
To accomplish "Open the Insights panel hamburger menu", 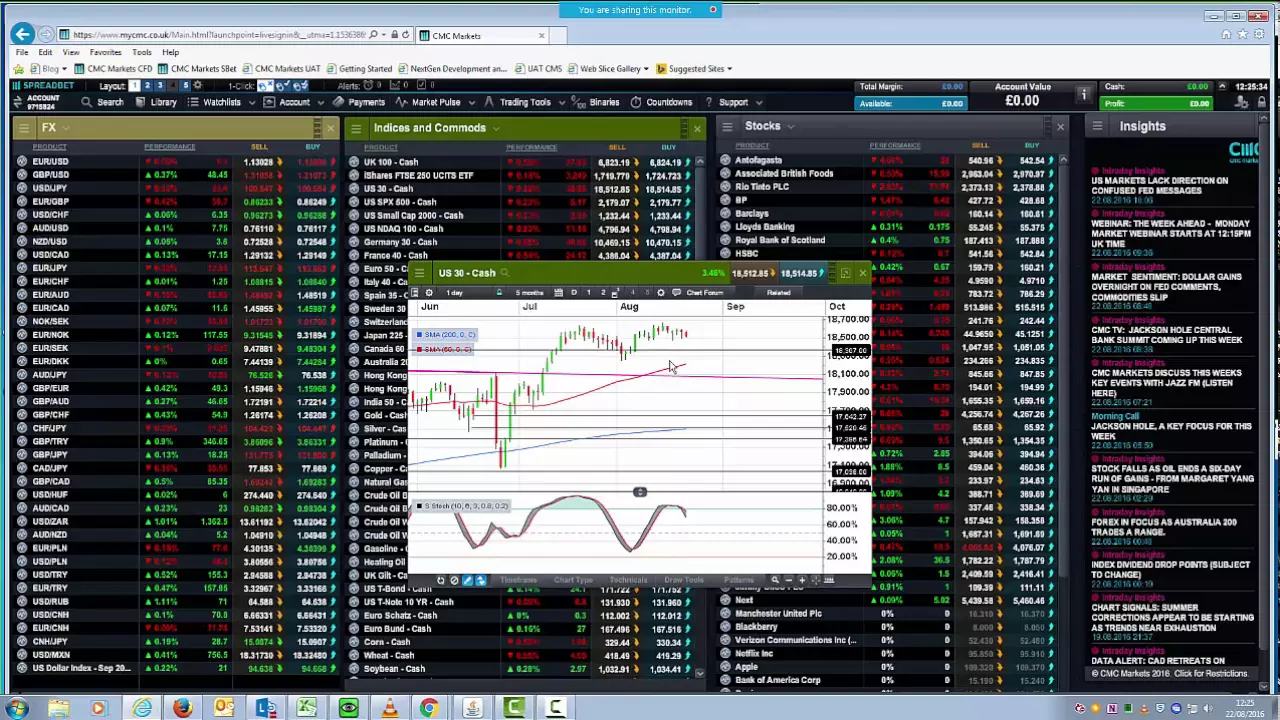I will pos(1097,126).
